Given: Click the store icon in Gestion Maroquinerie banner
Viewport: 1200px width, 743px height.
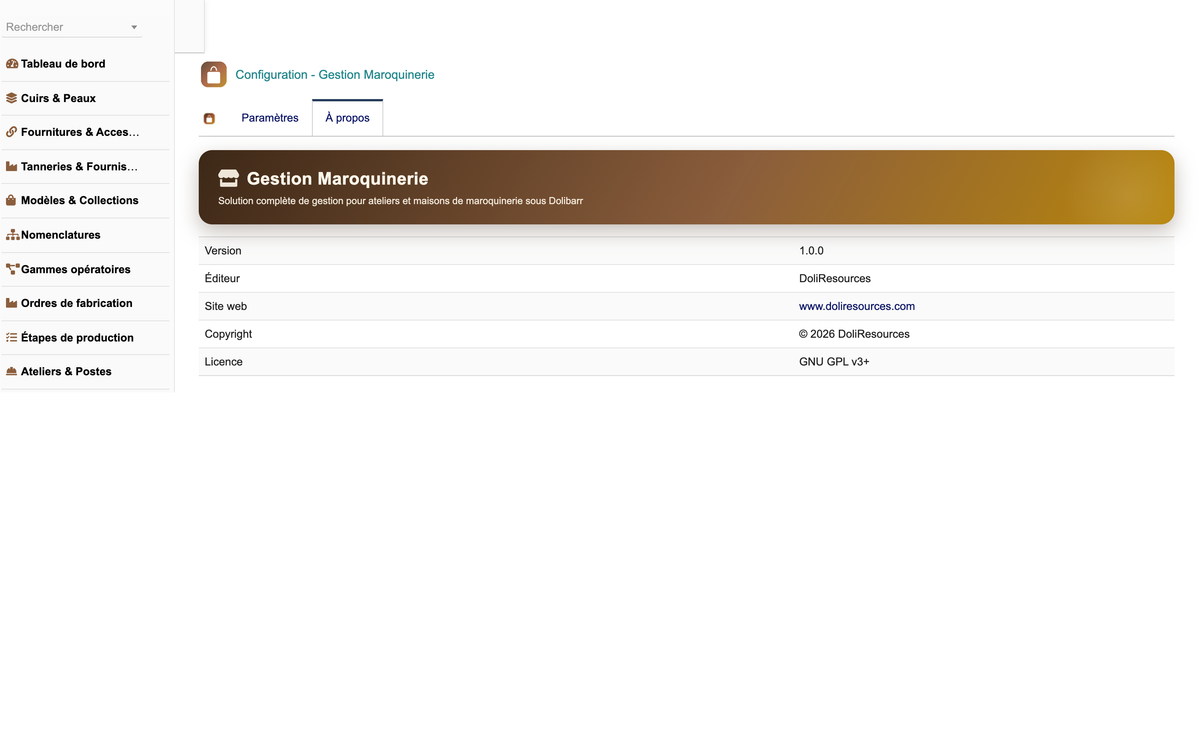Looking at the screenshot, I should 229,178.
